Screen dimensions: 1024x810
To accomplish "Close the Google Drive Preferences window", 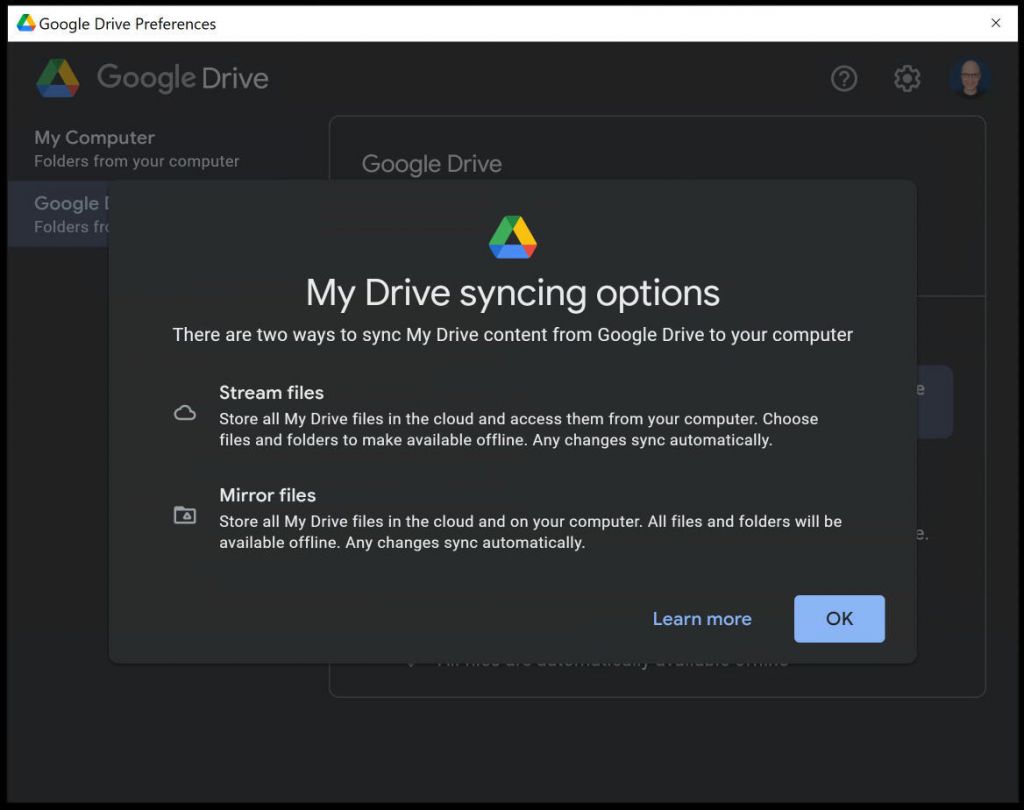I will click(996, 23).
